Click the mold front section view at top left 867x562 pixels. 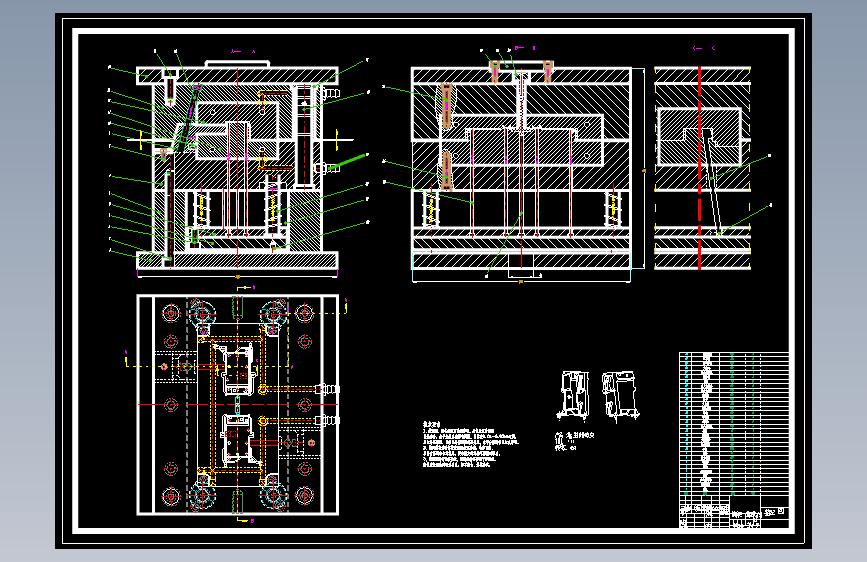point(238,164)
